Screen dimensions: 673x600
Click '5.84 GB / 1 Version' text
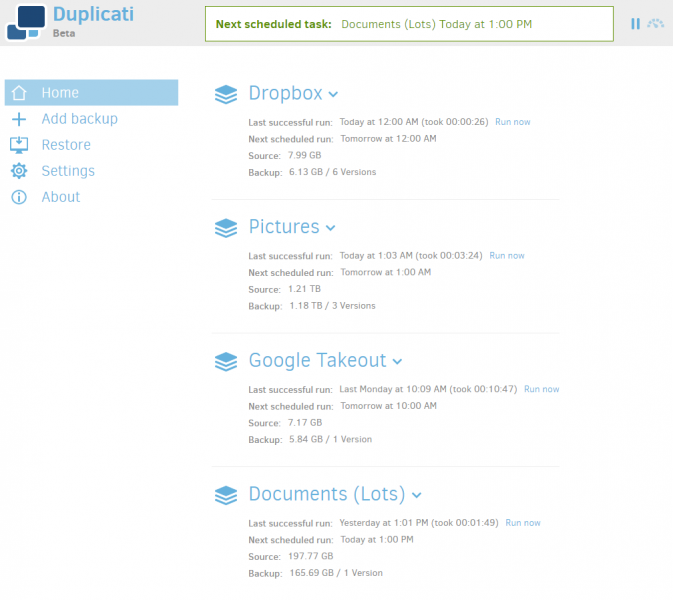pyautogui.click(x=330, y=439)
